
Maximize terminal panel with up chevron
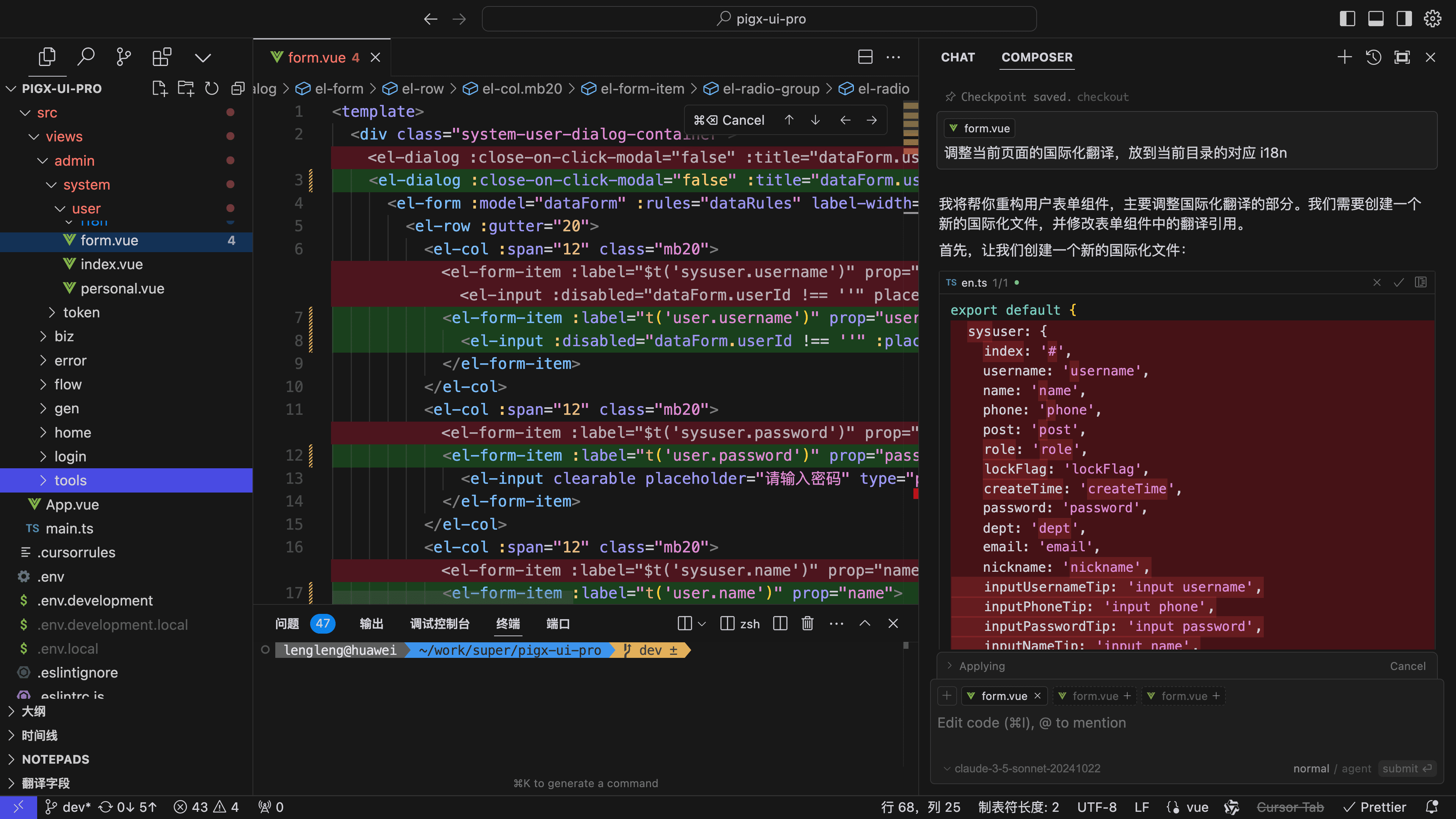(x=865, y=623)
